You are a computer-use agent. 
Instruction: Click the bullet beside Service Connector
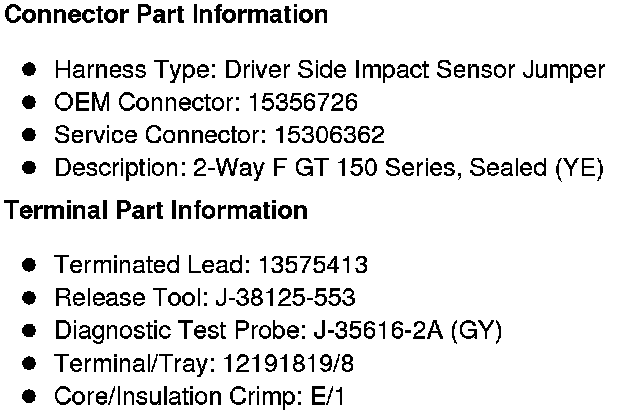pos(30,135)
